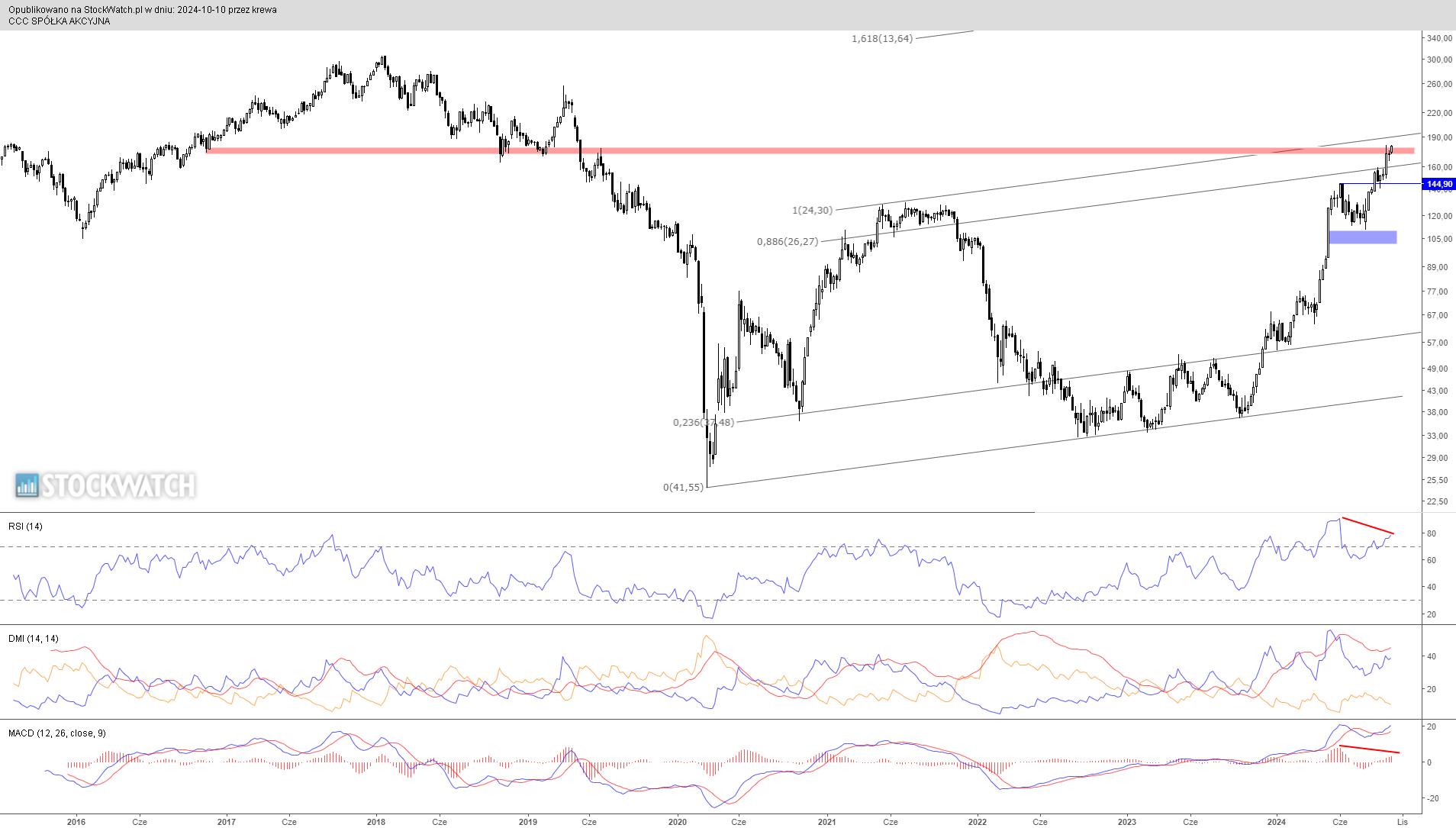The width and height of the screenshot is (1456, 828).
Task: Click the blue support zone rectangle
Action: tap(1362, 237)
